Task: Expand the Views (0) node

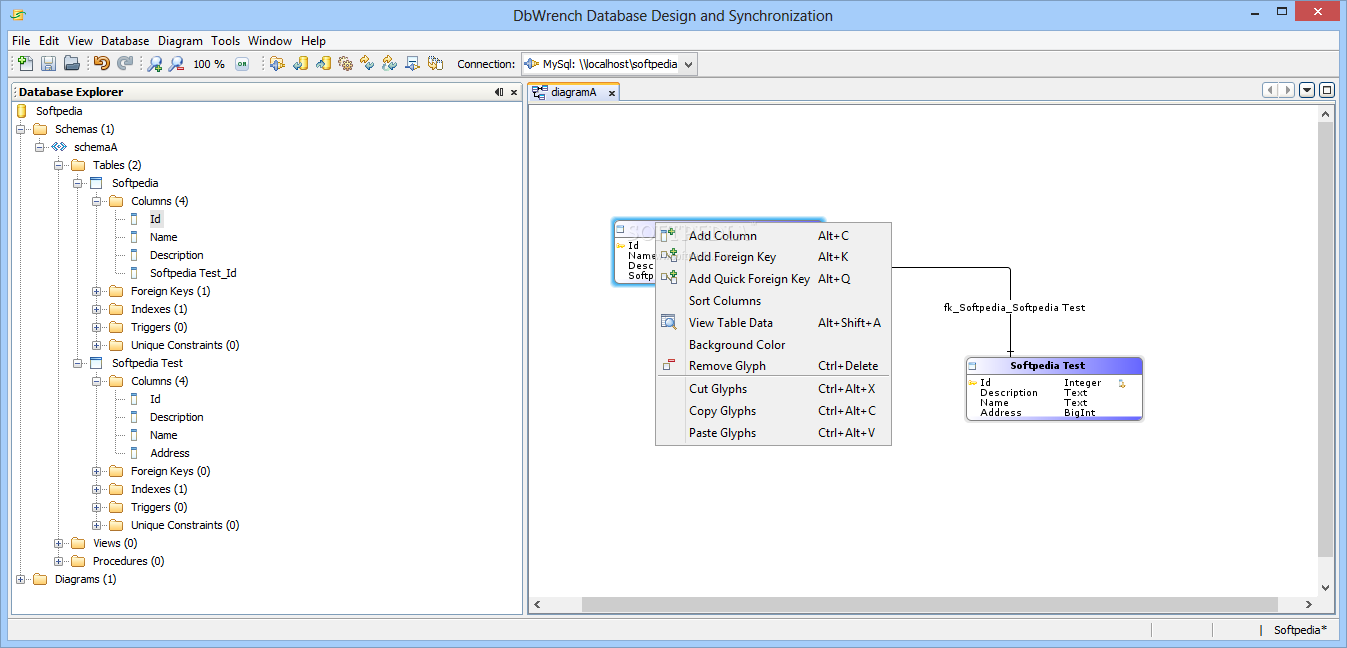Action: (x=59, y=543)
